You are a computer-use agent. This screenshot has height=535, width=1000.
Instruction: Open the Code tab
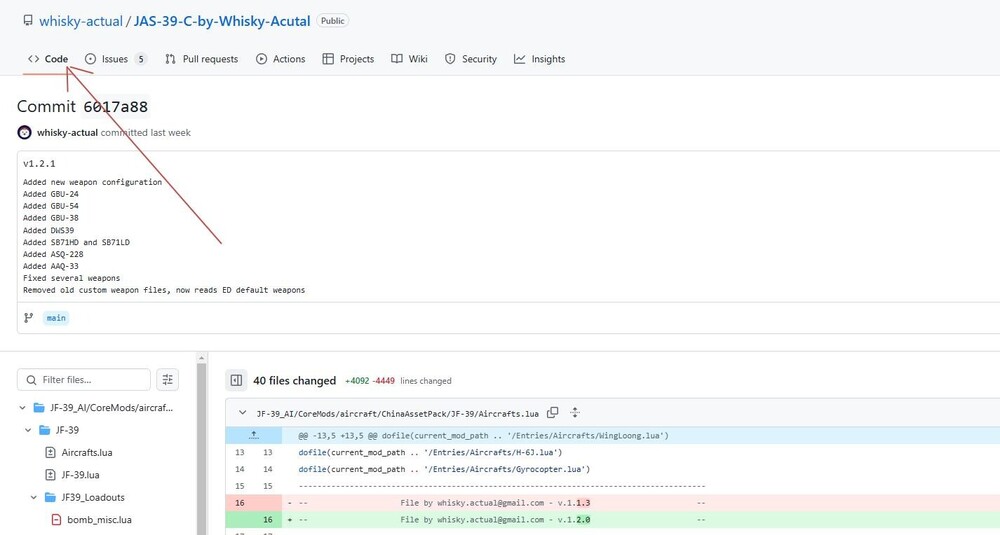[48, 59]
